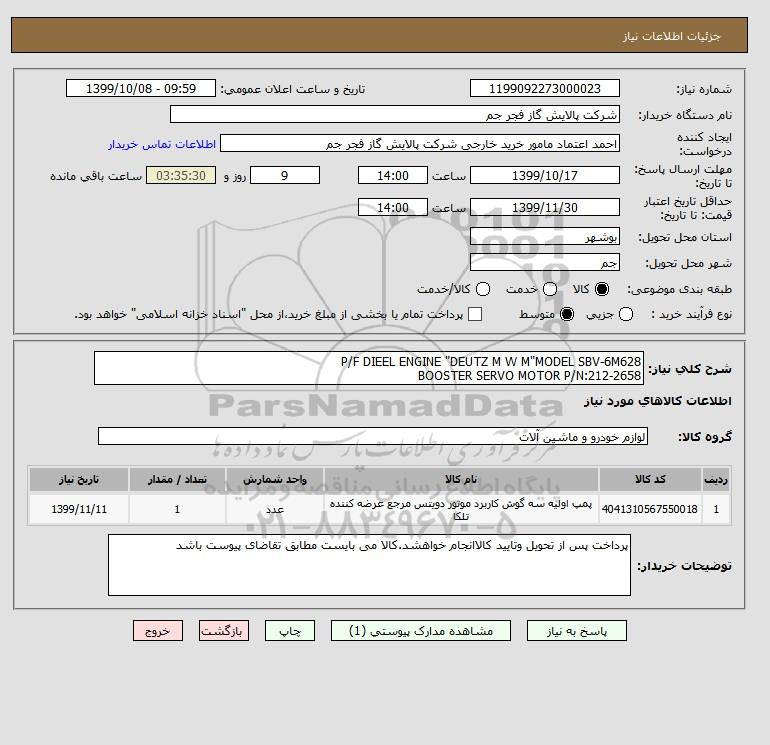The height and width of the screenshot is (745, 770).
Task: Click the need number field 1199092273000023
Action: click(545, 88)
